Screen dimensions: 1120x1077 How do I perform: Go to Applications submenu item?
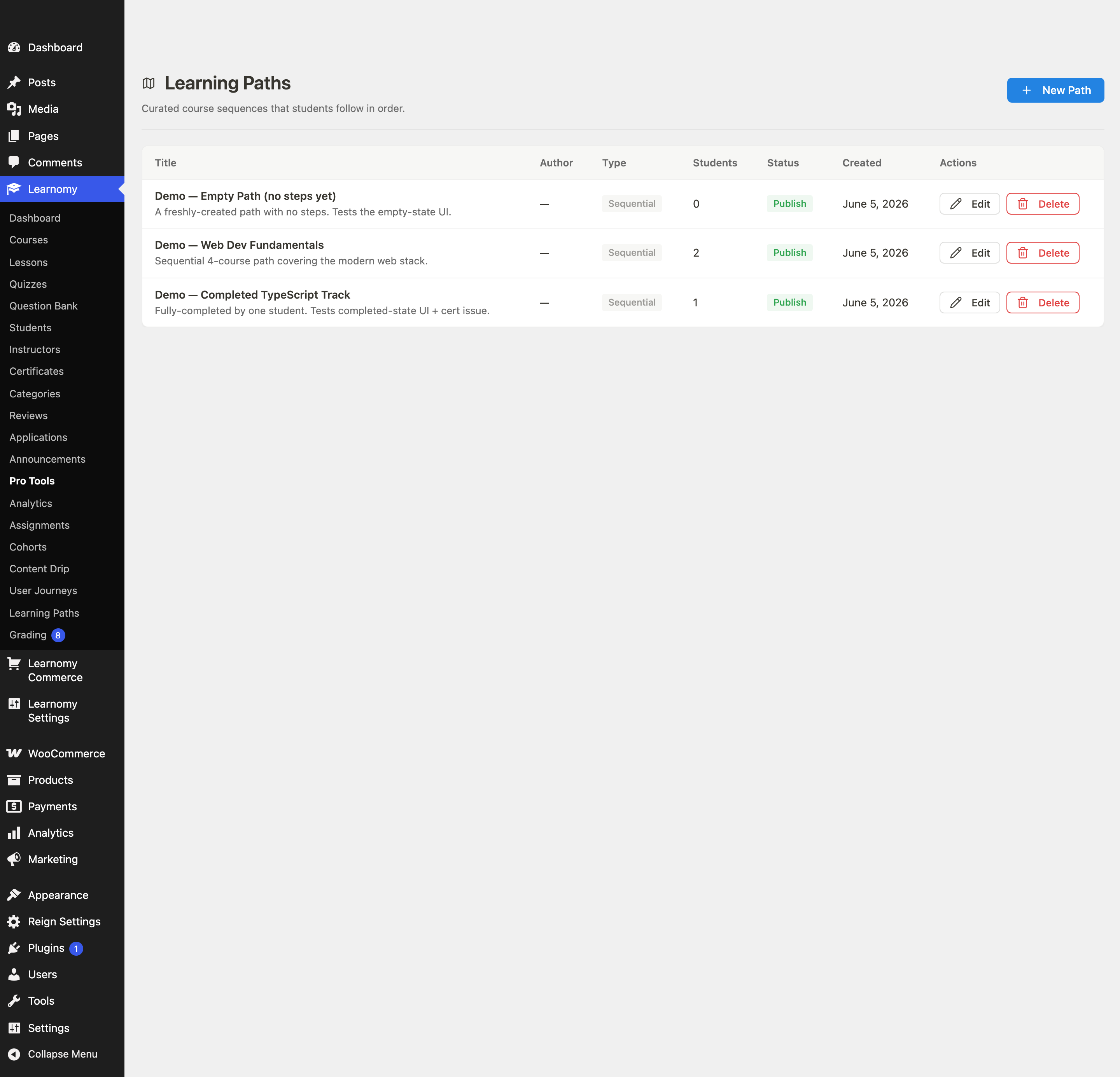pyautogui.click(x=38, y=437)
